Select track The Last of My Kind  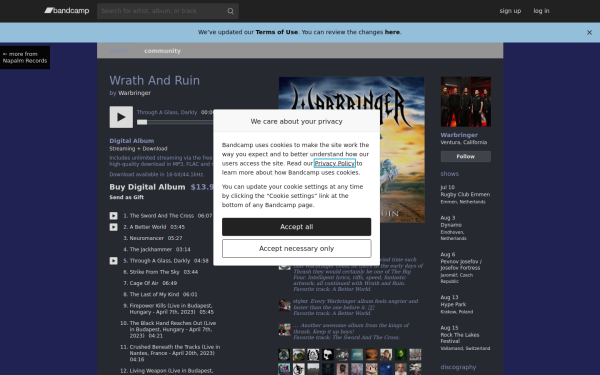point(154,295)
